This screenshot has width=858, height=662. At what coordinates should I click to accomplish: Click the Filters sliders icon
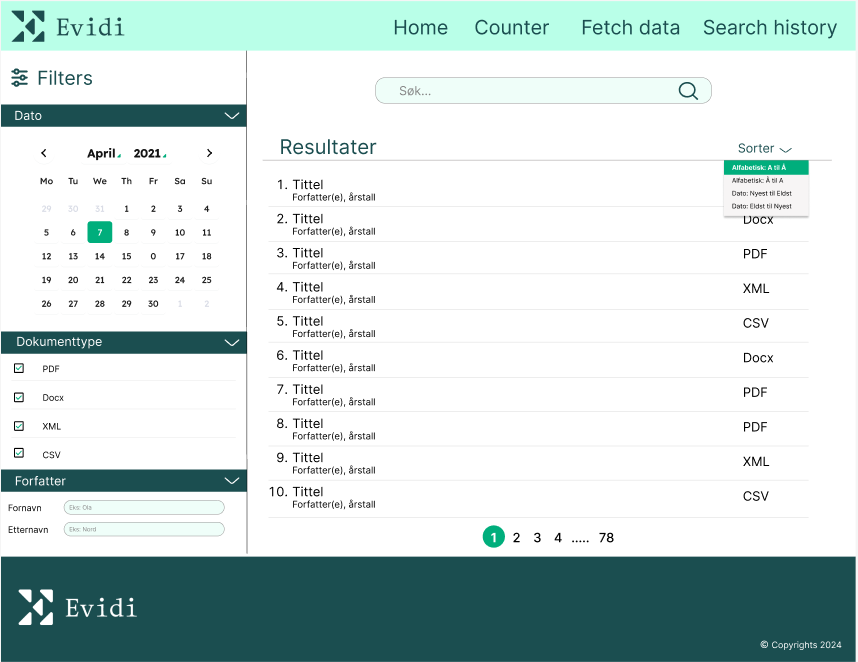[x=19, y=78]
